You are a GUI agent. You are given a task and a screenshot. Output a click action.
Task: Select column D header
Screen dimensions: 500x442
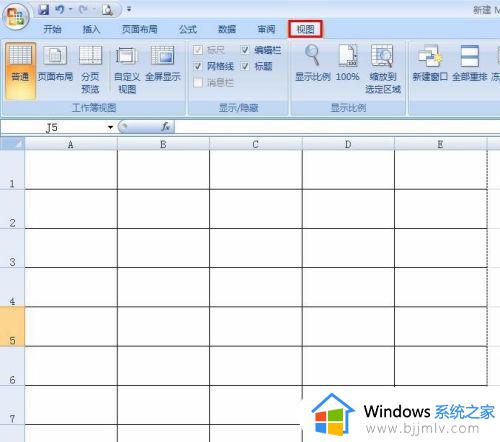[348, 144]
